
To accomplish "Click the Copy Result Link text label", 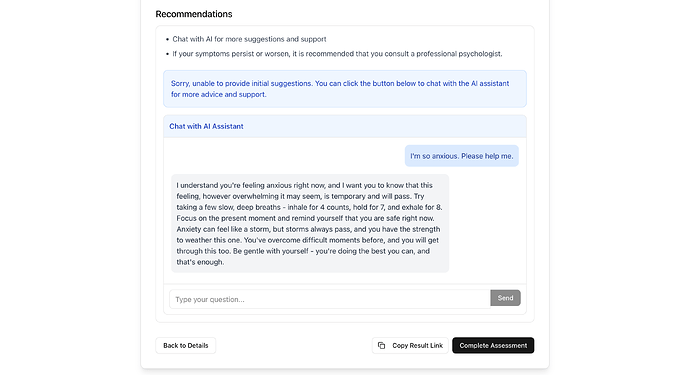I will [x=417, y=346].
